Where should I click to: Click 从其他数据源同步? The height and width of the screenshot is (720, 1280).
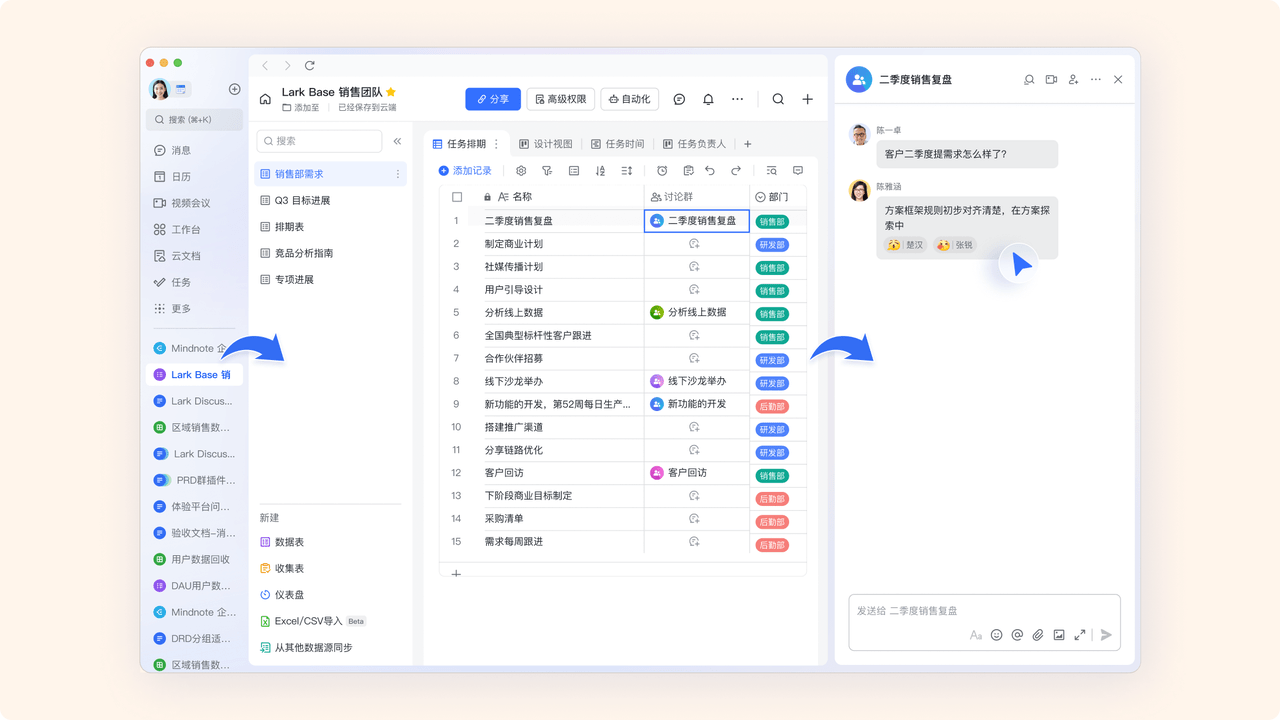(306, 648)
